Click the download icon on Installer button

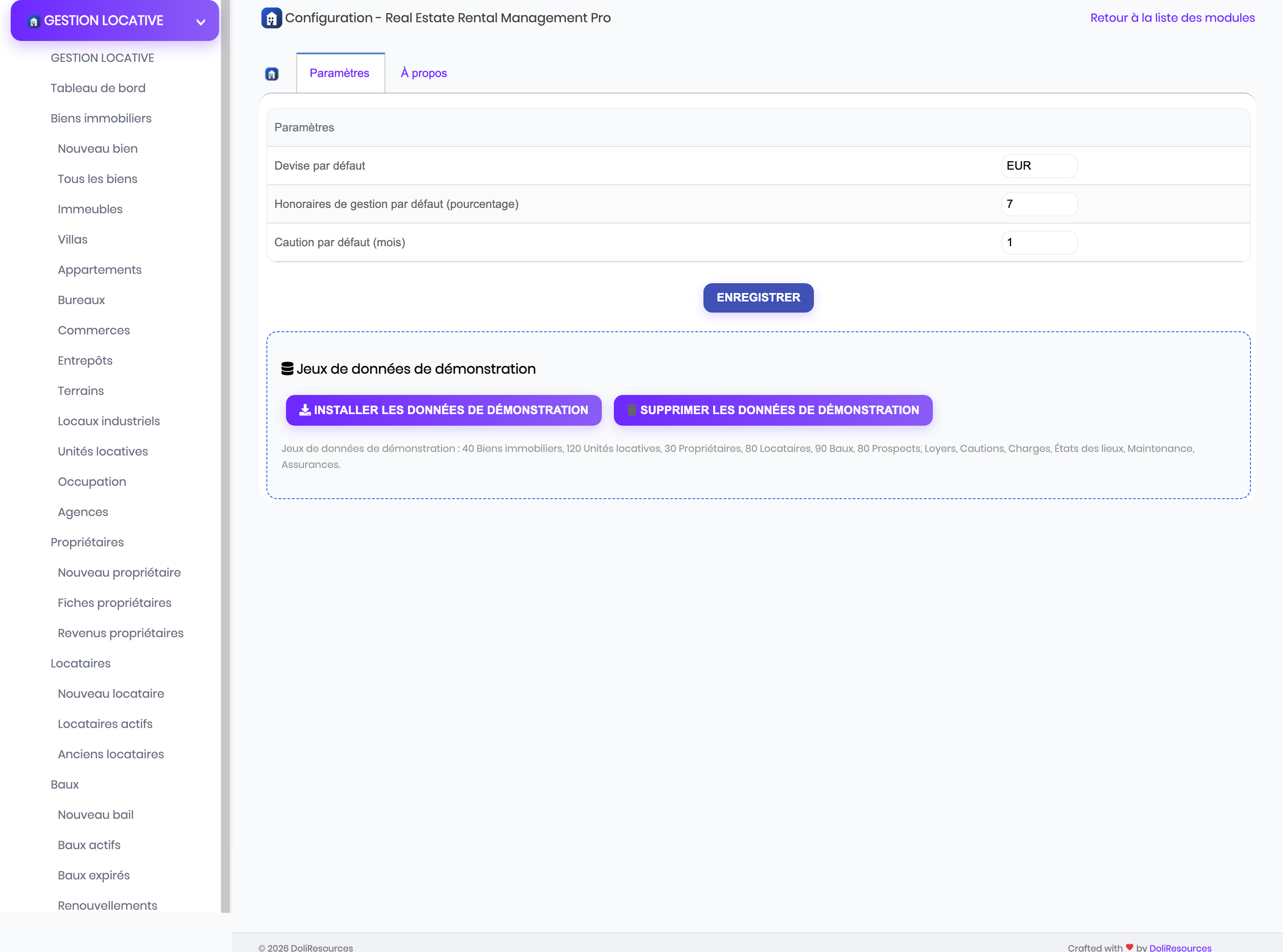(x=305, y=410)
